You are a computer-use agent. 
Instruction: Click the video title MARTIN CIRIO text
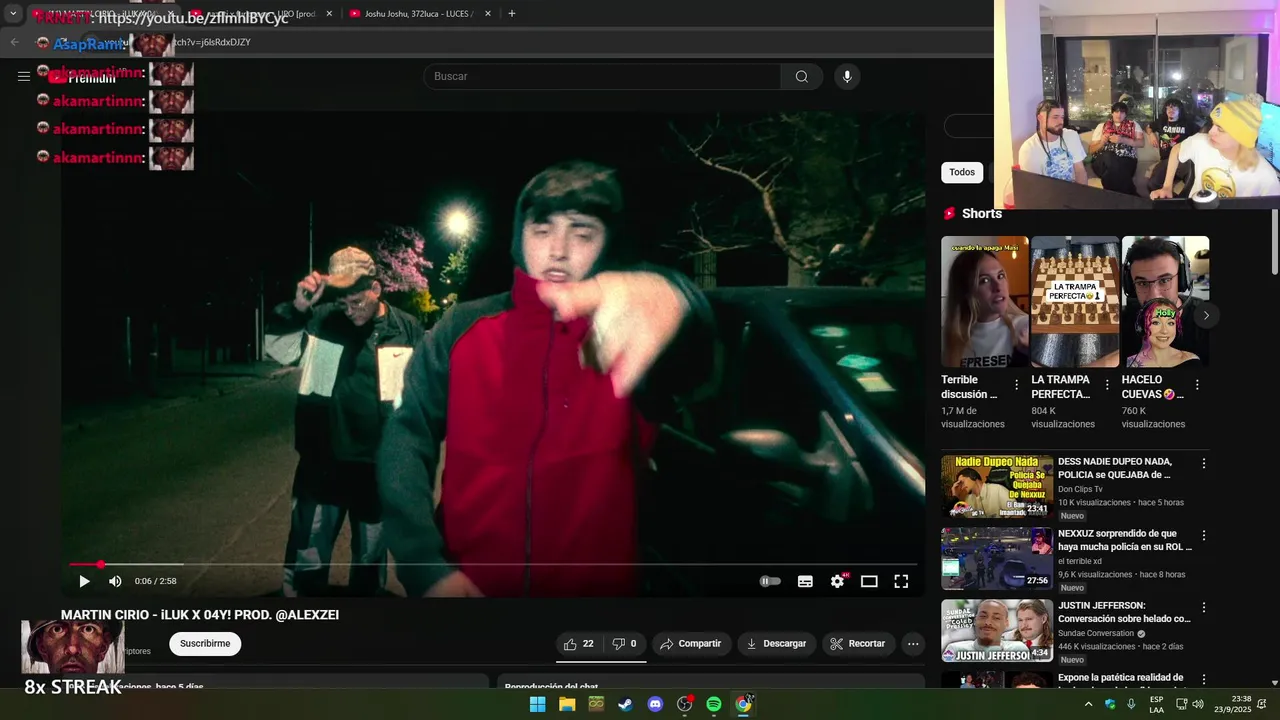pyautogui.click(x=200, y=615)
